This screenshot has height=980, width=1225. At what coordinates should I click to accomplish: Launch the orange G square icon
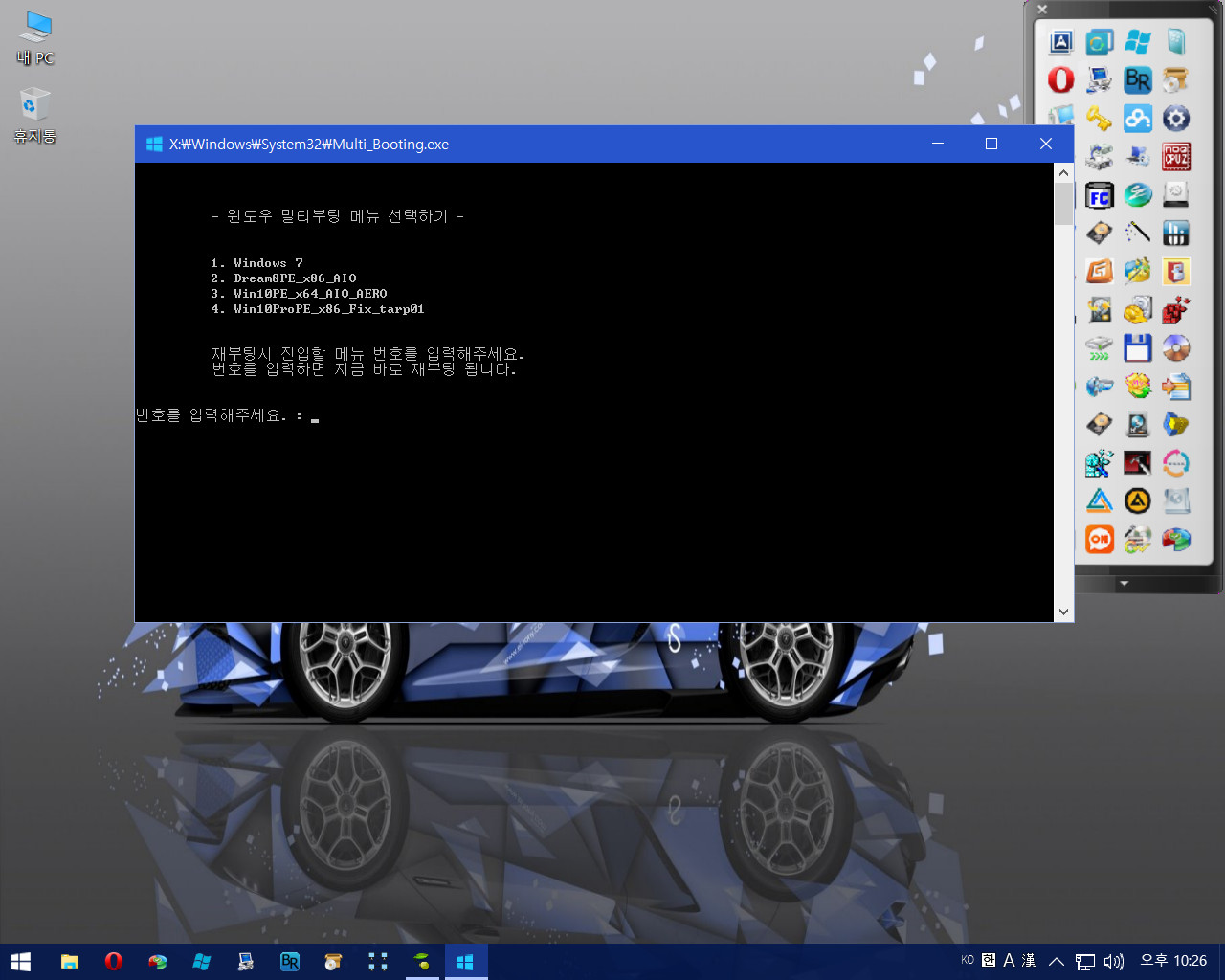(x=1100, y=271)
